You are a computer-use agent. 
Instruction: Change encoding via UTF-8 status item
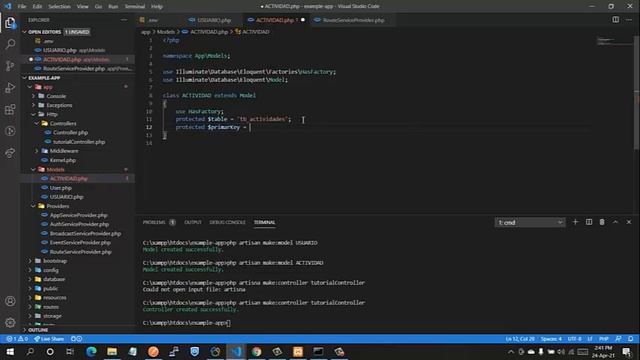(574, 339)
